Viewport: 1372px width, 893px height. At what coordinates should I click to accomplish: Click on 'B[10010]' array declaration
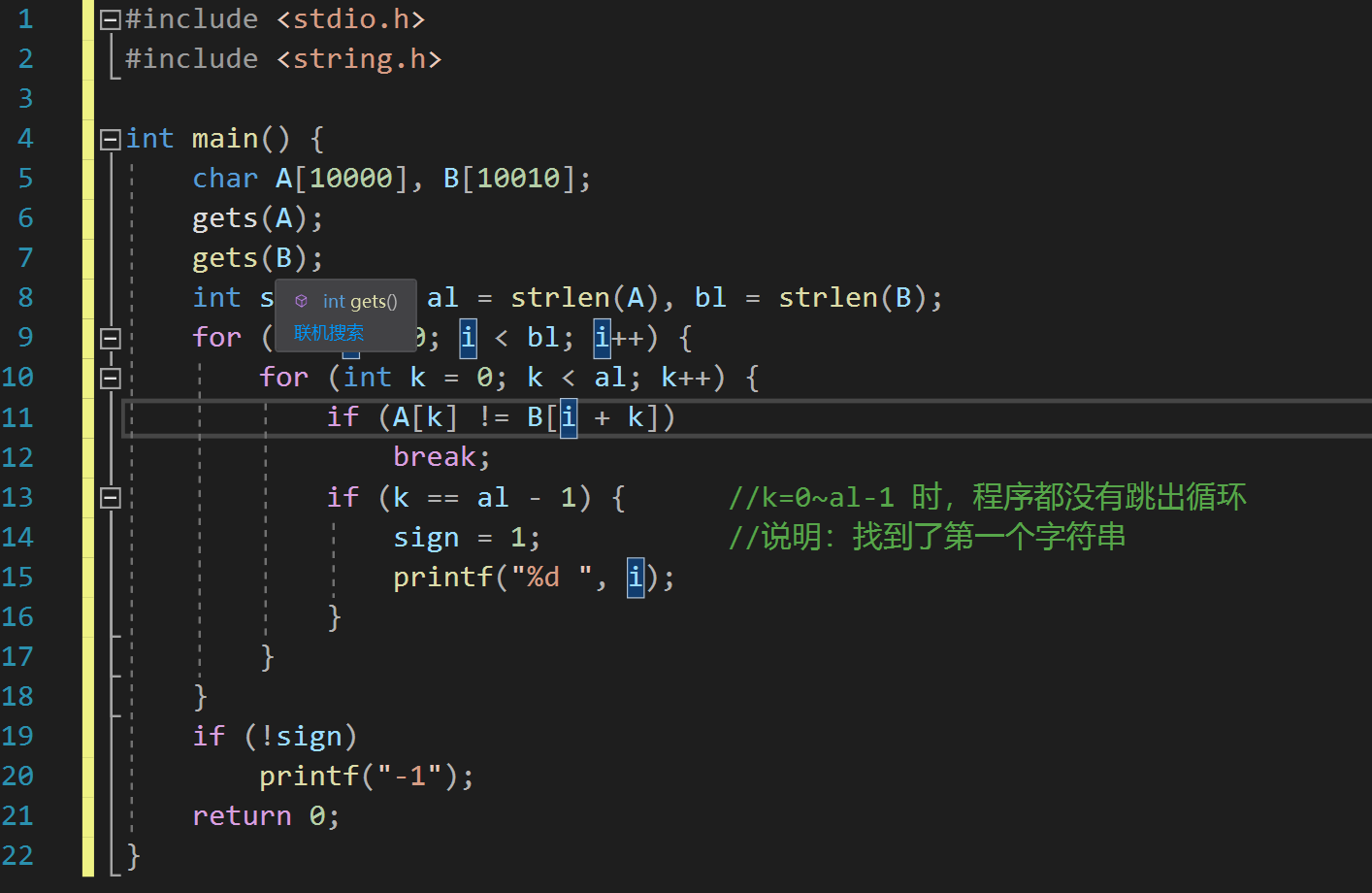click(509, 179)
